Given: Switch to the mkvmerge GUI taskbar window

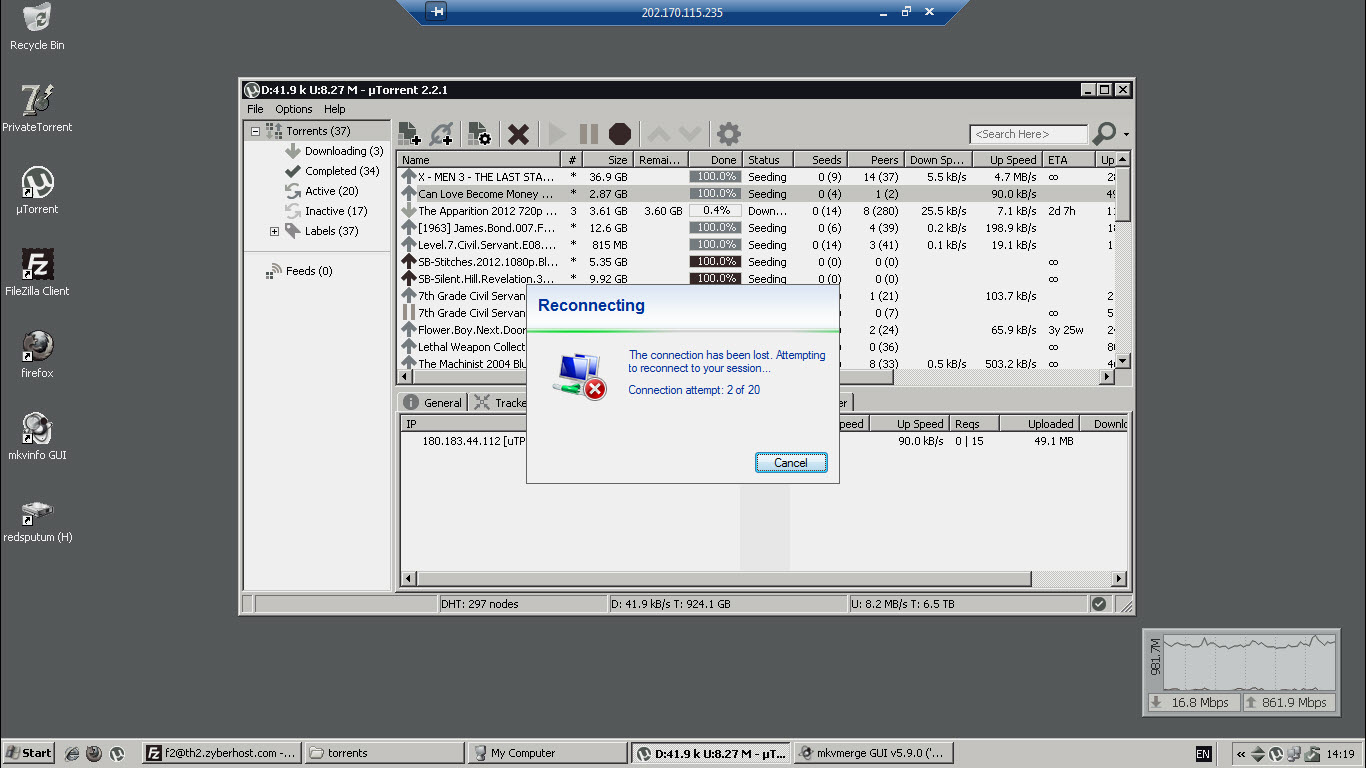Looking at the screenshot, I should click(x=873, y=753).
